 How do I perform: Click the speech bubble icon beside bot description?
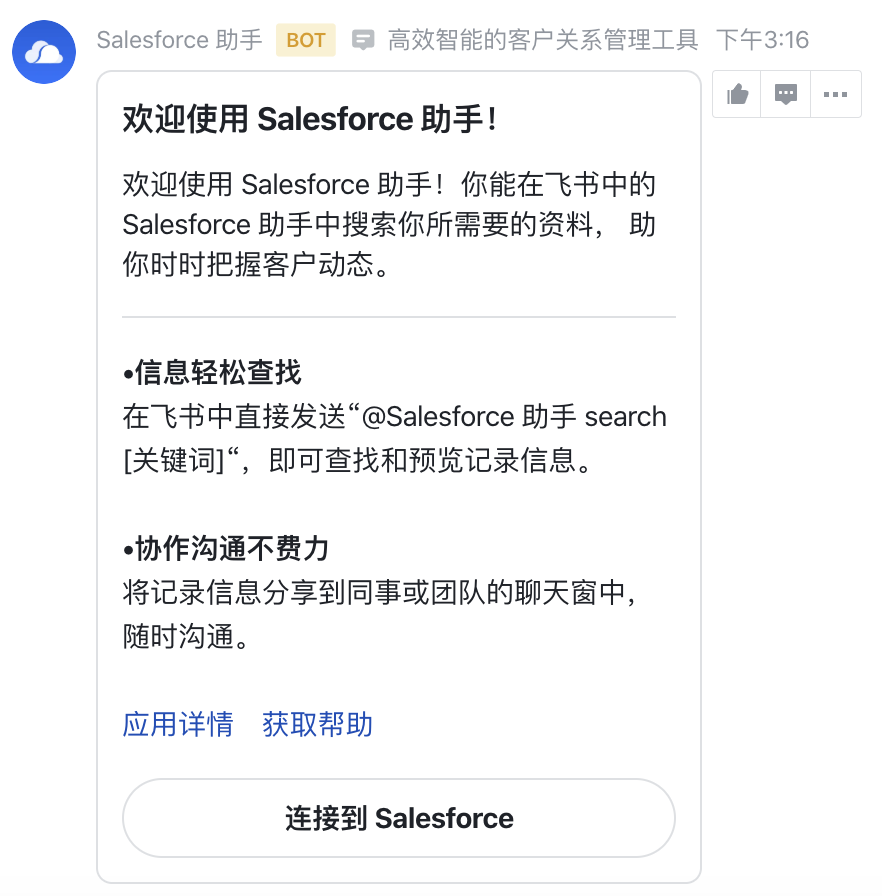363,40
